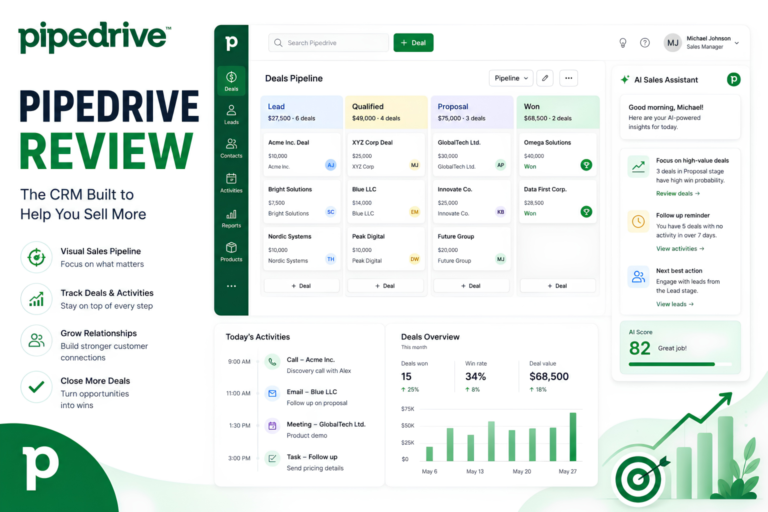Click 'Meeting – GlobalTech Ltd.' activity text
The height and width of the screenshot is (512, 768).
[326, 424]
